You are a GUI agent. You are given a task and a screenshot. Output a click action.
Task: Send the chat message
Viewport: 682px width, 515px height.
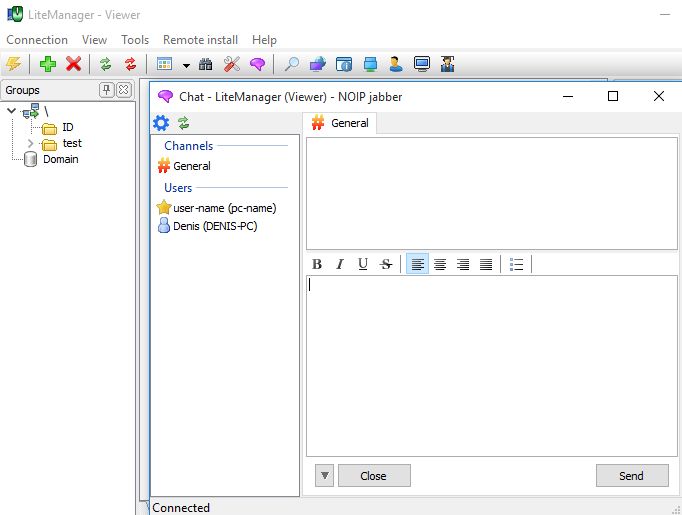632,475
